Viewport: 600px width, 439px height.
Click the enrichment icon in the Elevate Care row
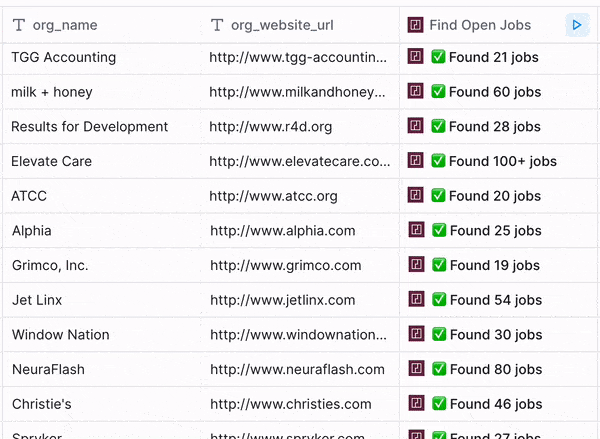click(415, 161)
